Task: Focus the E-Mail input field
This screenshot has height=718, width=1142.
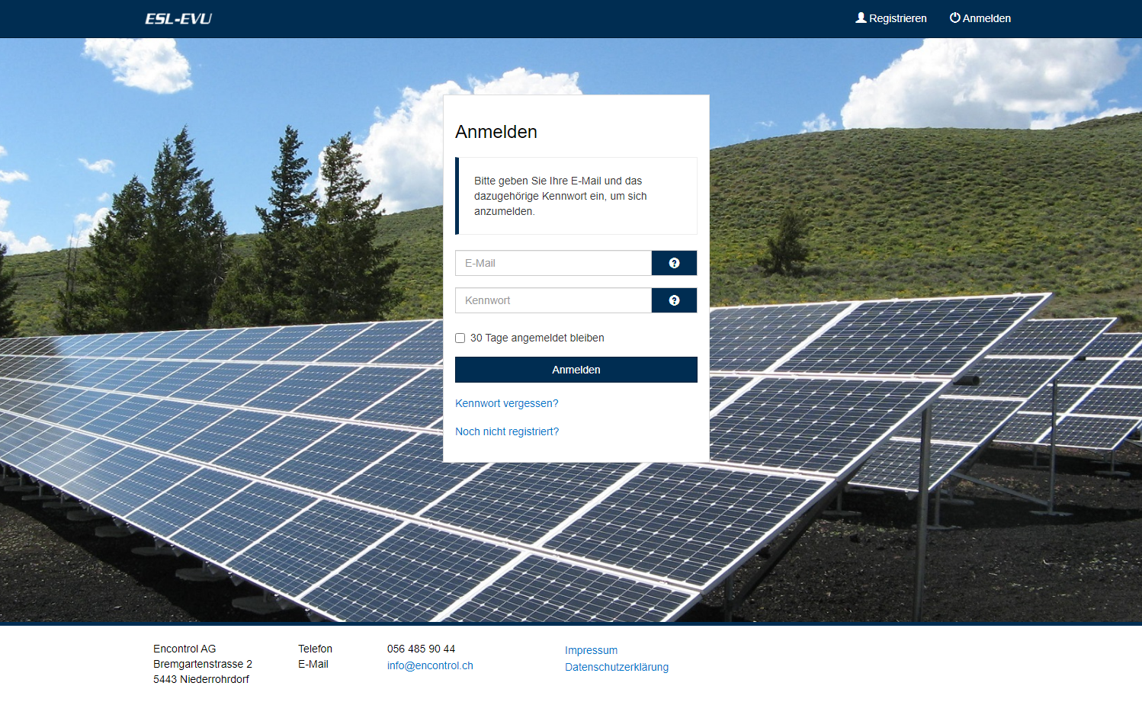Action: [x=554, y=263]
